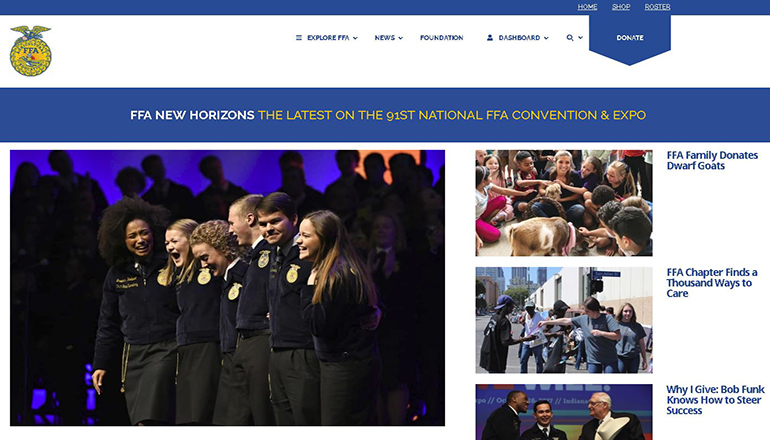This screenshot has width=770, height=440.
Task: Follow the Shop link in top bar
Action: pos(621,7)
